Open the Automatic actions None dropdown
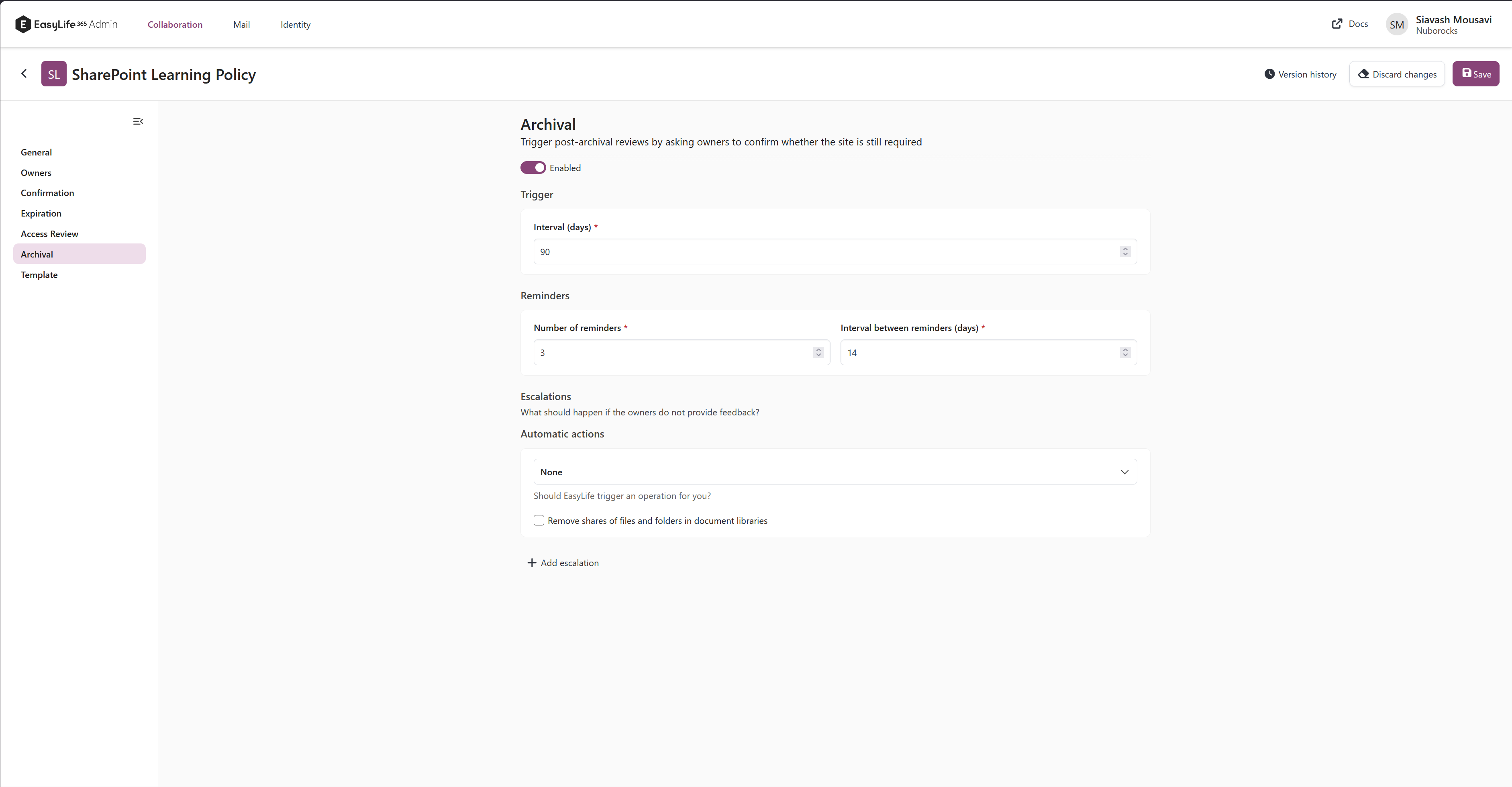Screen dimensions: 1512x787 click(x=835, y=472)
